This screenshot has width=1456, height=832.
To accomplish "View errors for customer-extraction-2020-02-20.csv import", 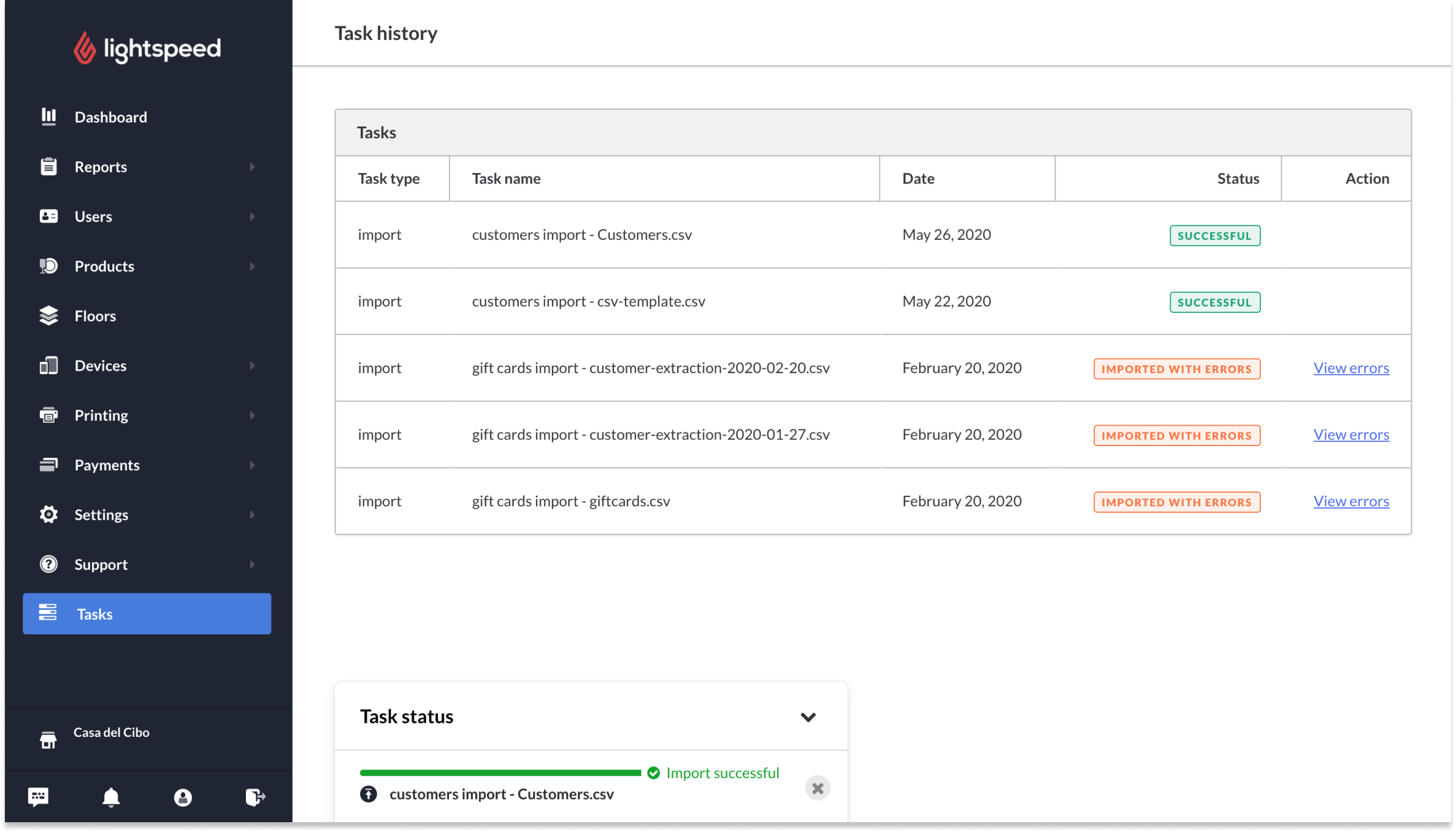I will click(x=1351, y=368).
